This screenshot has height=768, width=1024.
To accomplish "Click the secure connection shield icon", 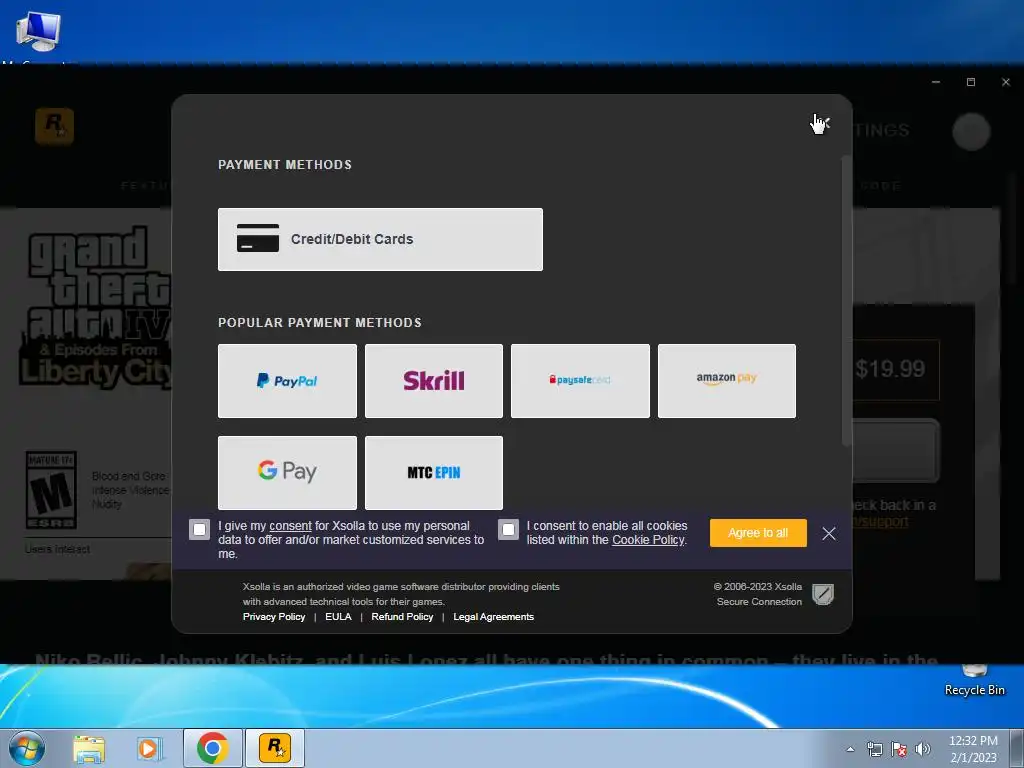I will tap(823, 594).
